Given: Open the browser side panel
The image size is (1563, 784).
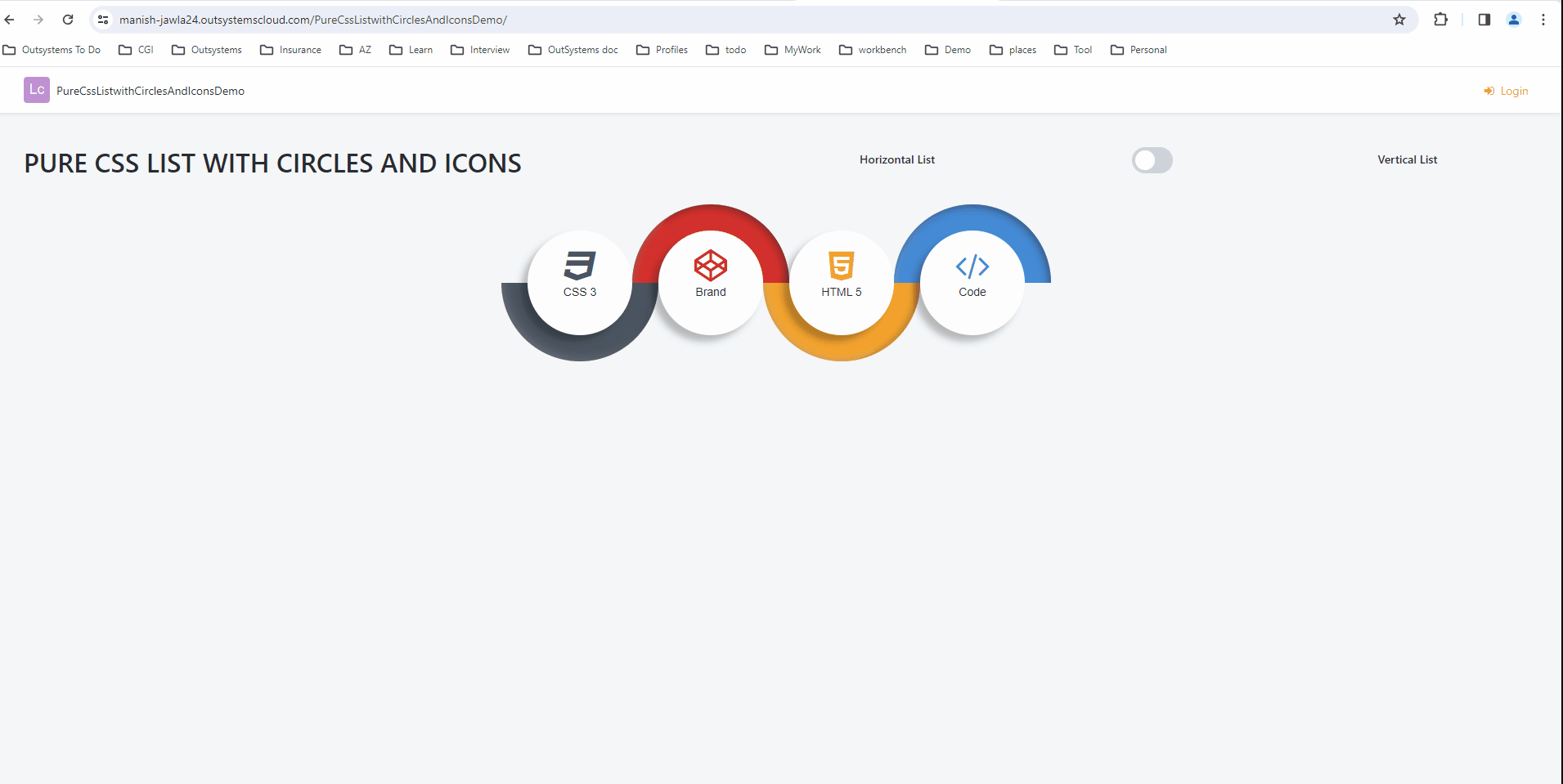Looking at the screenshot, I should [x=1484, y=20].
